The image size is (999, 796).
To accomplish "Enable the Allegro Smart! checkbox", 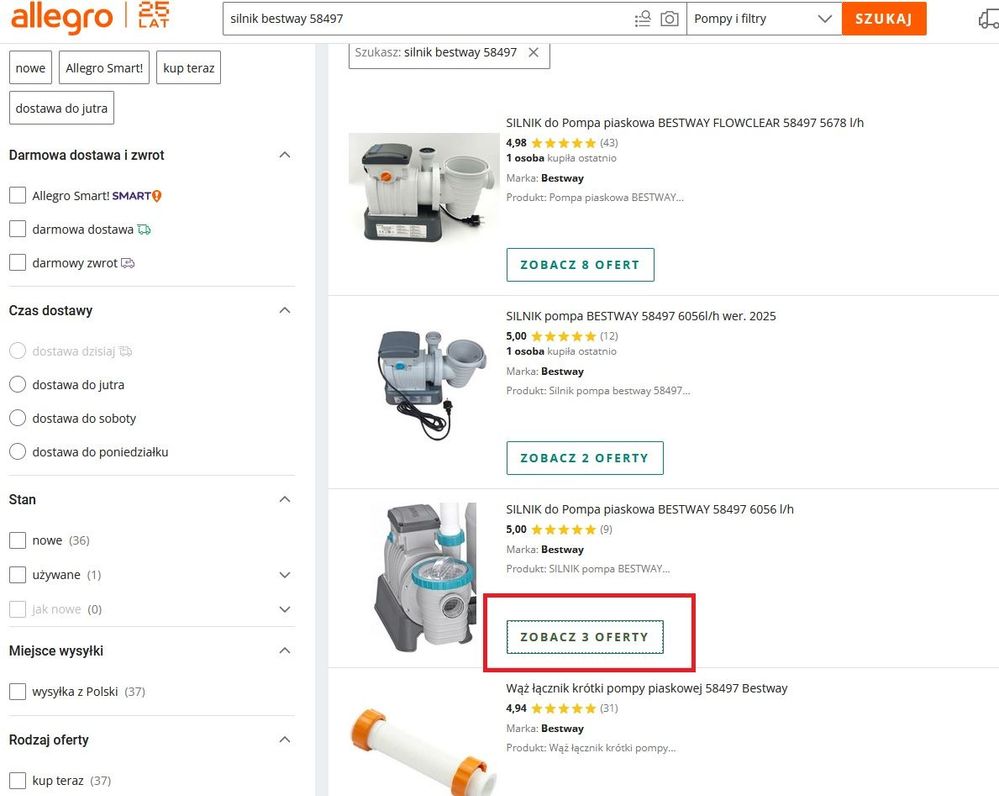I will pos(17,196).
